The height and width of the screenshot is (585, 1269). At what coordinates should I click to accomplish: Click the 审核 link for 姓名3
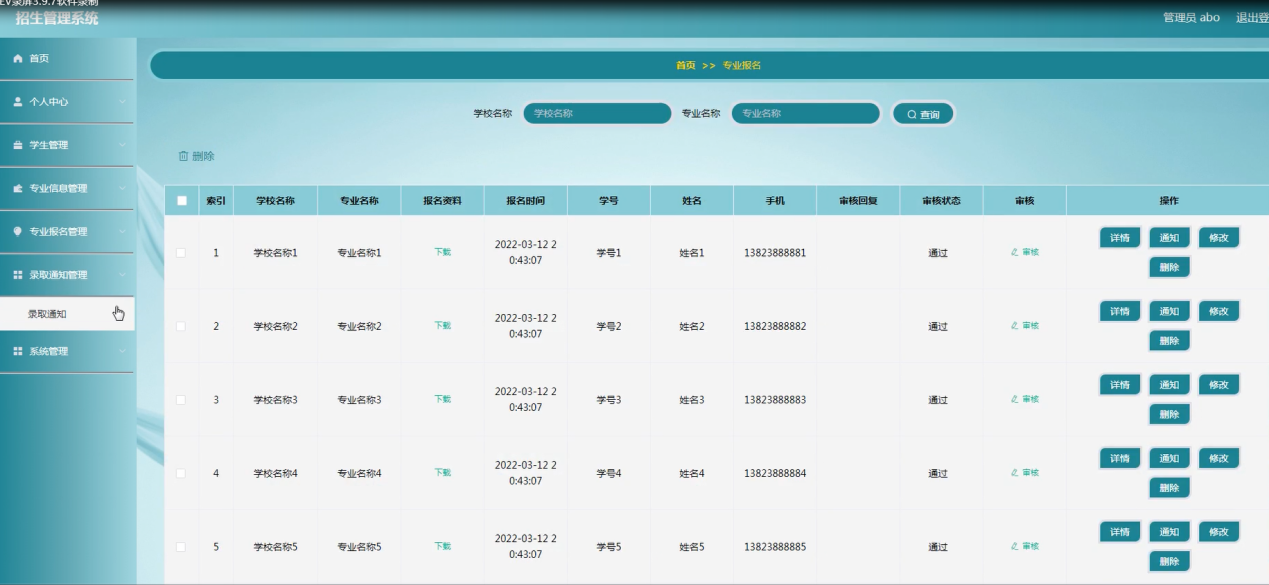(x=1024, y=399)
